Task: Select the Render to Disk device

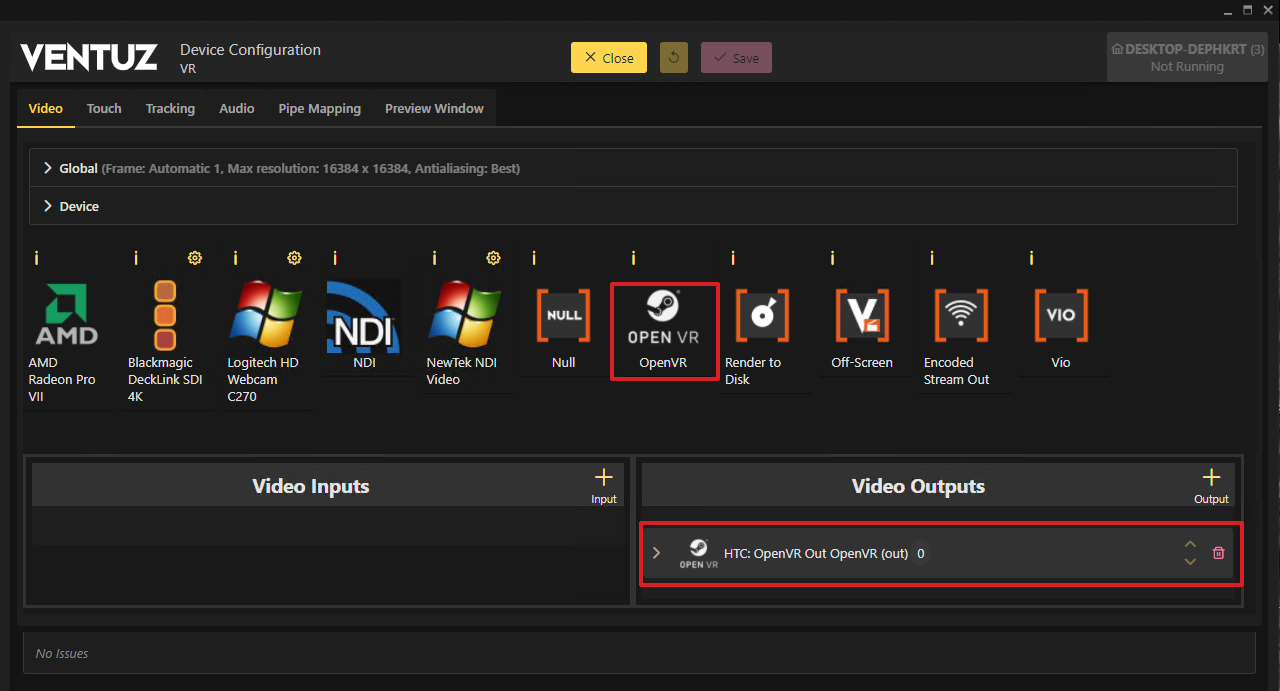Action: (x=763, y=314)
